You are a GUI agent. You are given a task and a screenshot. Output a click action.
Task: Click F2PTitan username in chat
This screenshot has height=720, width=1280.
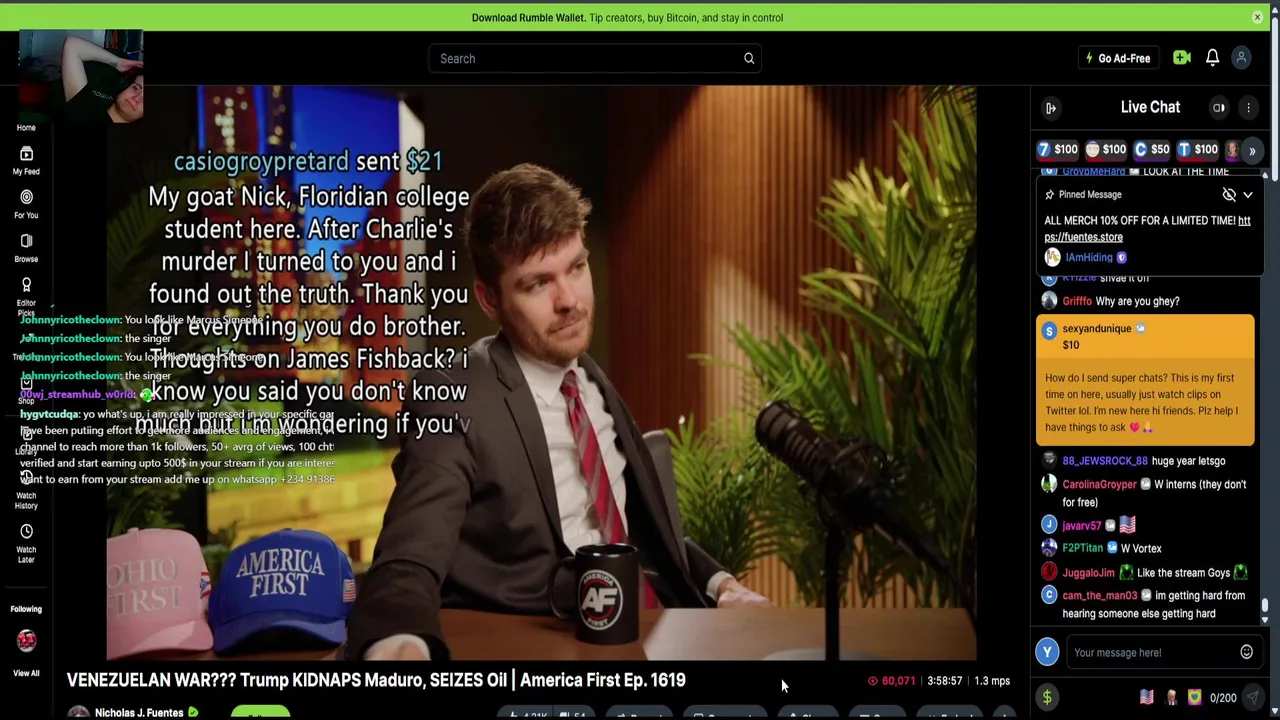click(x=1082, y=548)
